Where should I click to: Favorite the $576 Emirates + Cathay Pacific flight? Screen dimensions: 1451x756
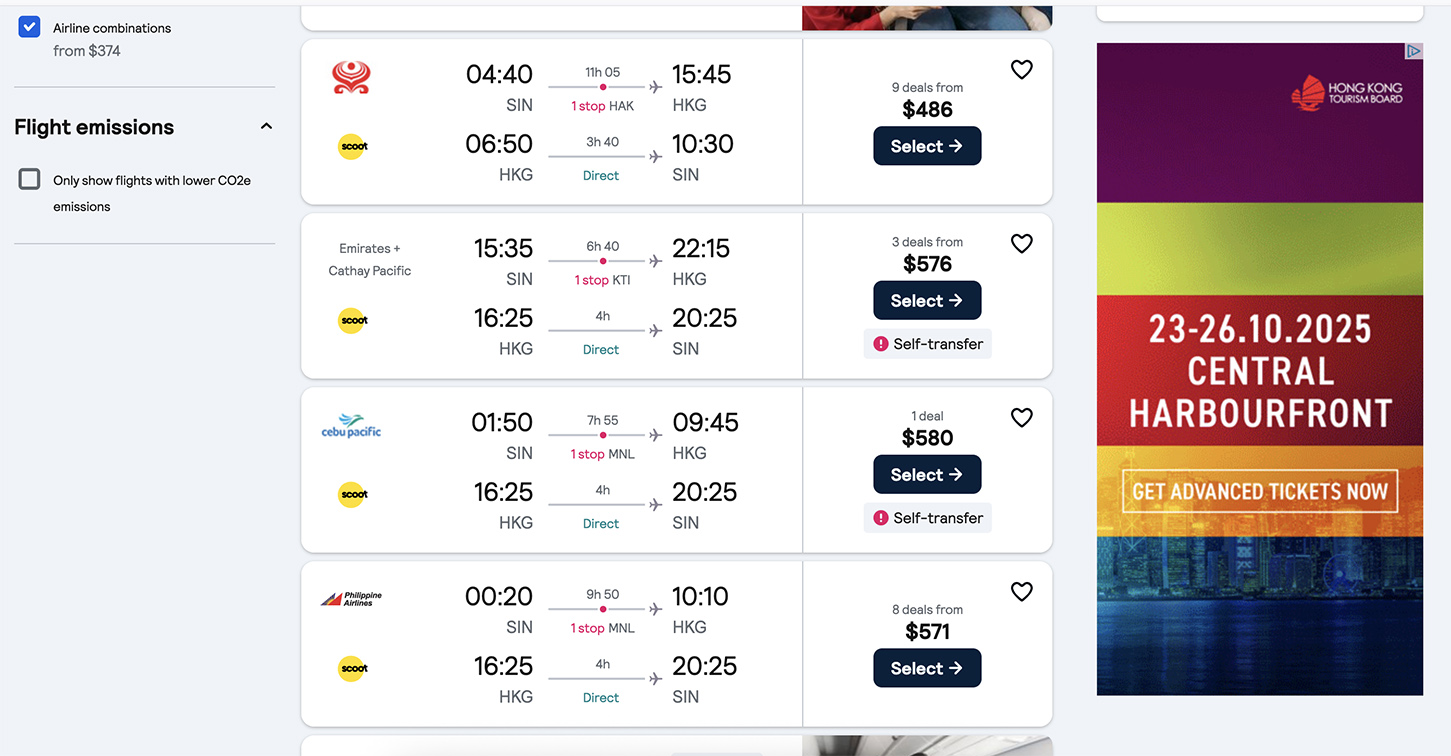1021,244
